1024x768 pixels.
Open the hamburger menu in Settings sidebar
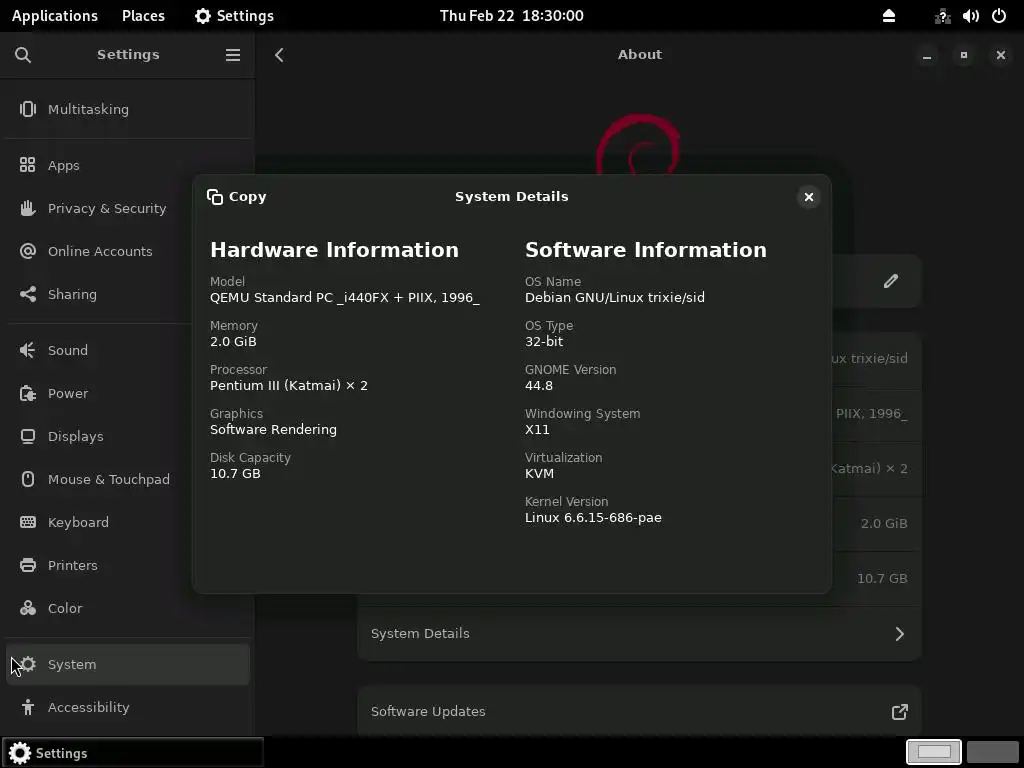(x=232, y=55)
